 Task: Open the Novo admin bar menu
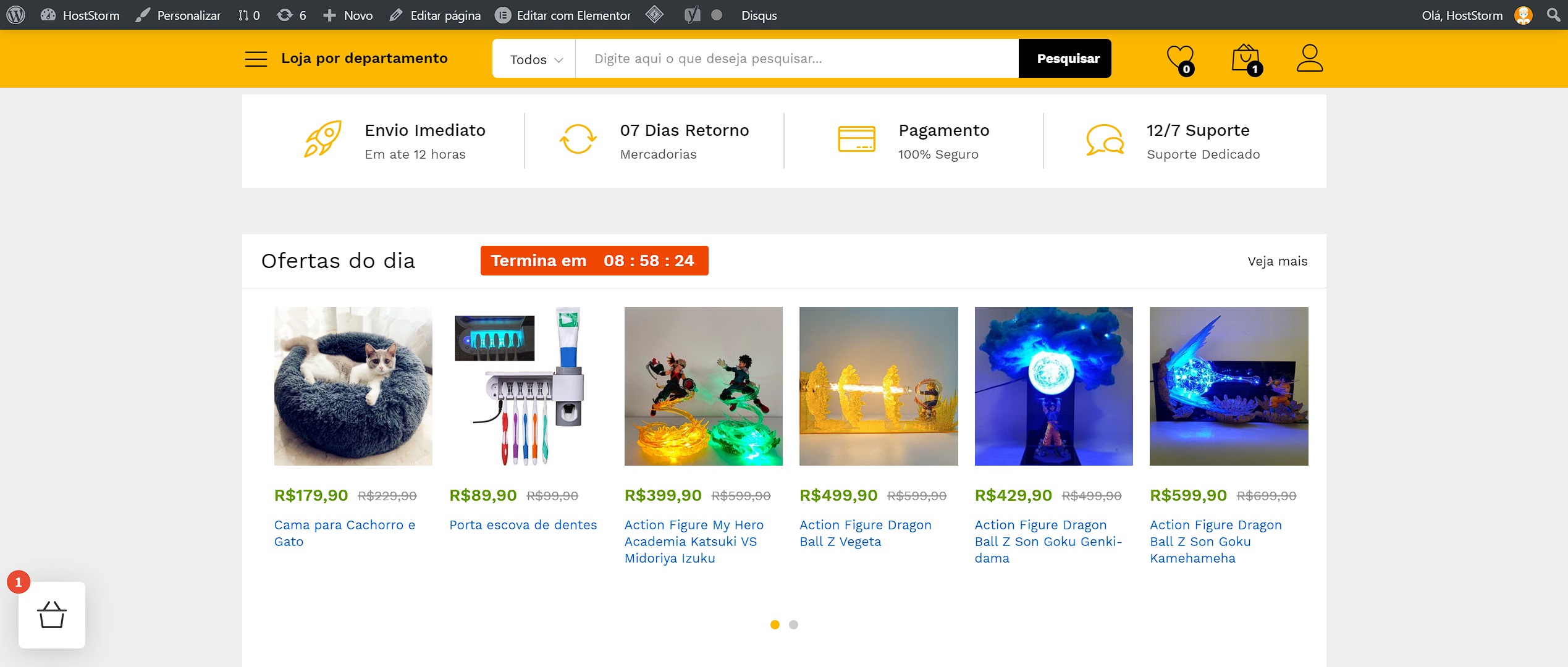pyautogui.click(x=348, y=15)
